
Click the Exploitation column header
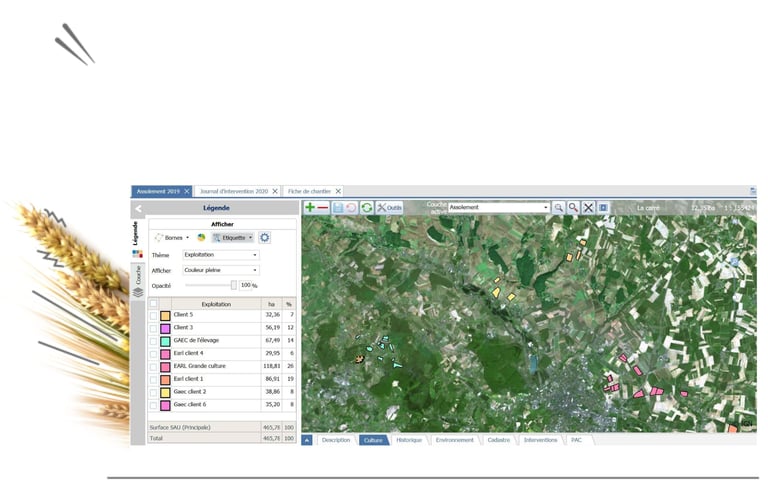[x=216, y=304]
